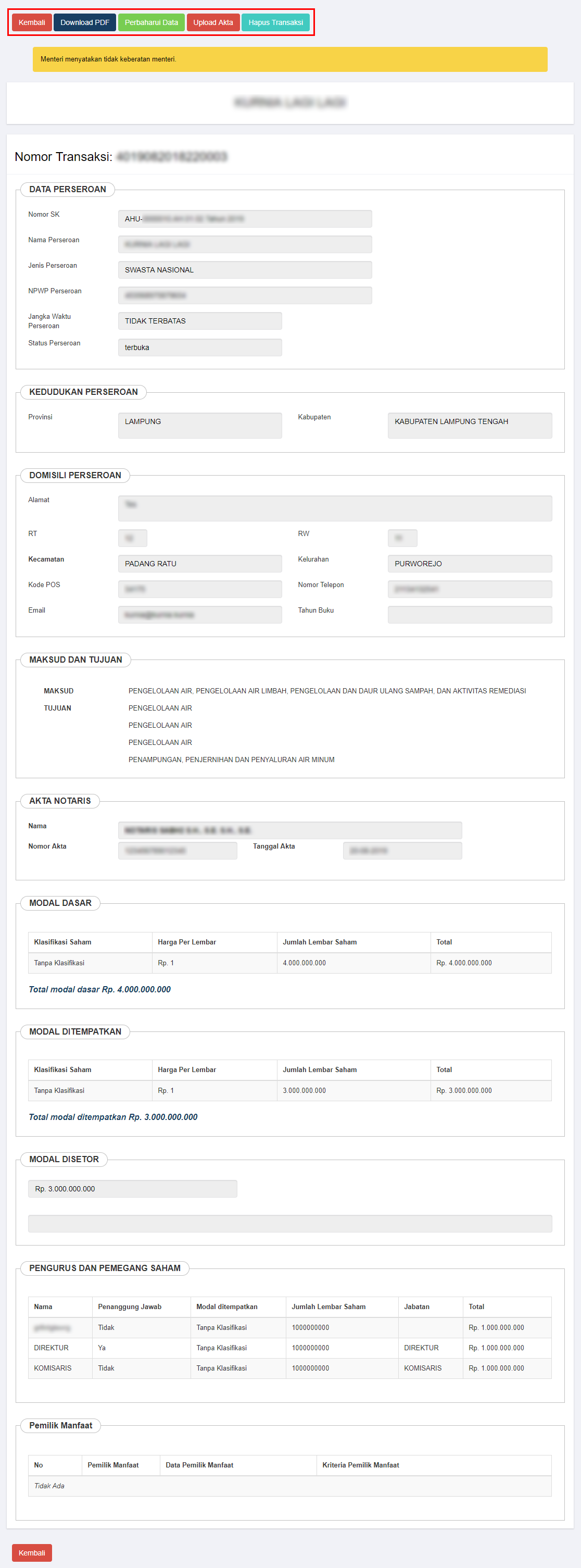This screenshot has height=1568, width=581.
Task: Click the Status Perseroan field showing terbuka
Action: pos(199,347)
